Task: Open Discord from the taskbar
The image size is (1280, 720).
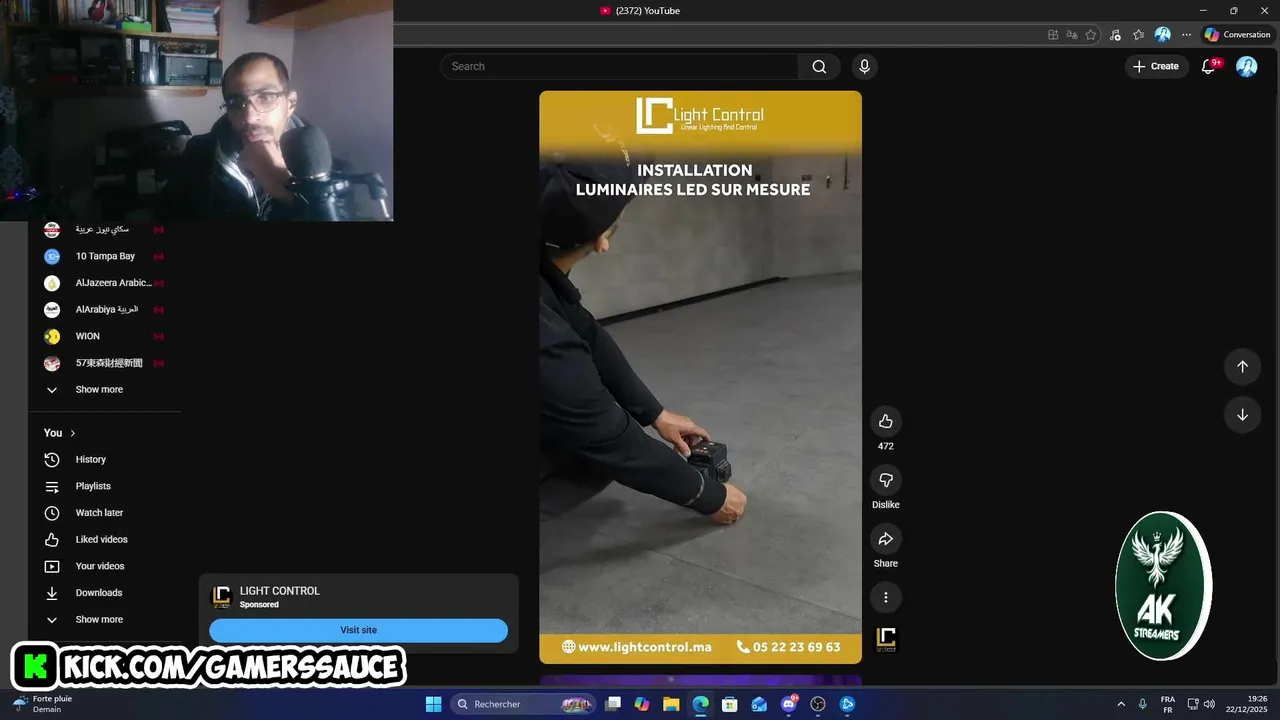Action: [789, 704]
